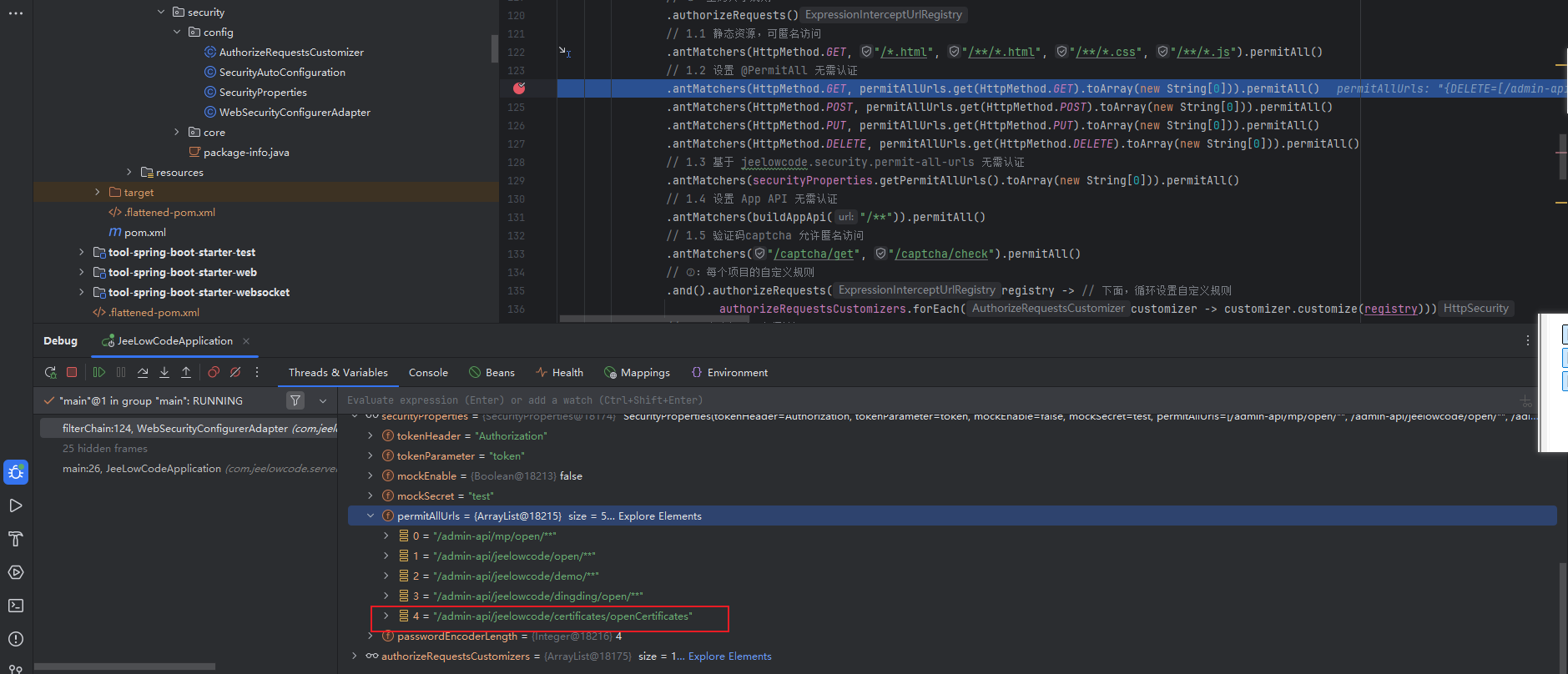Viewport: 1568px width, 674px height.
Task: Click horizontal scrollbar of frames panel
Action: tap(124, 666)
